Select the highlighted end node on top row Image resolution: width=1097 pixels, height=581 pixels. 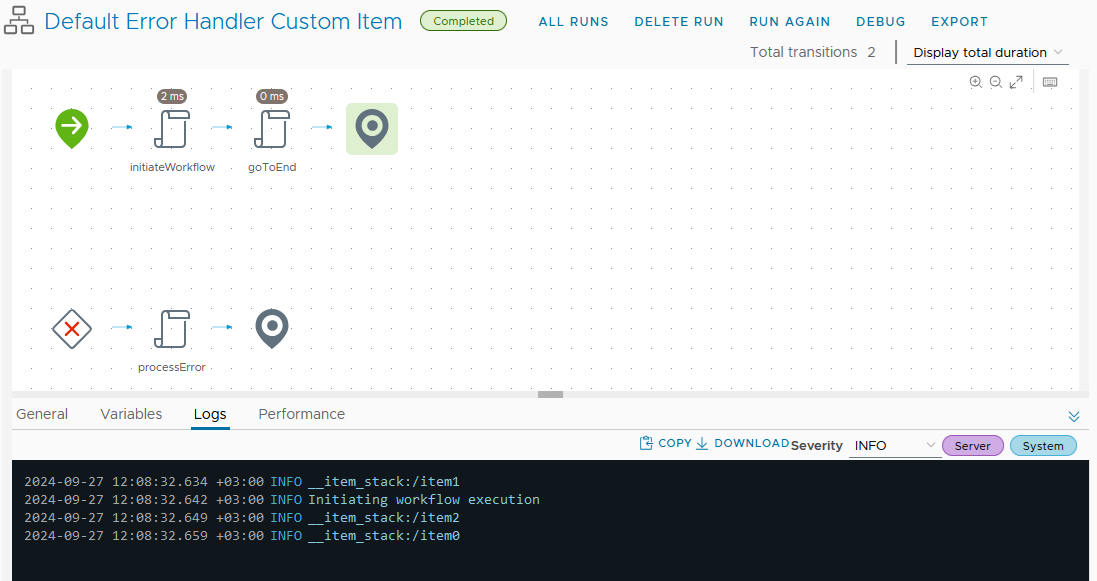click(x=372, y=129)
